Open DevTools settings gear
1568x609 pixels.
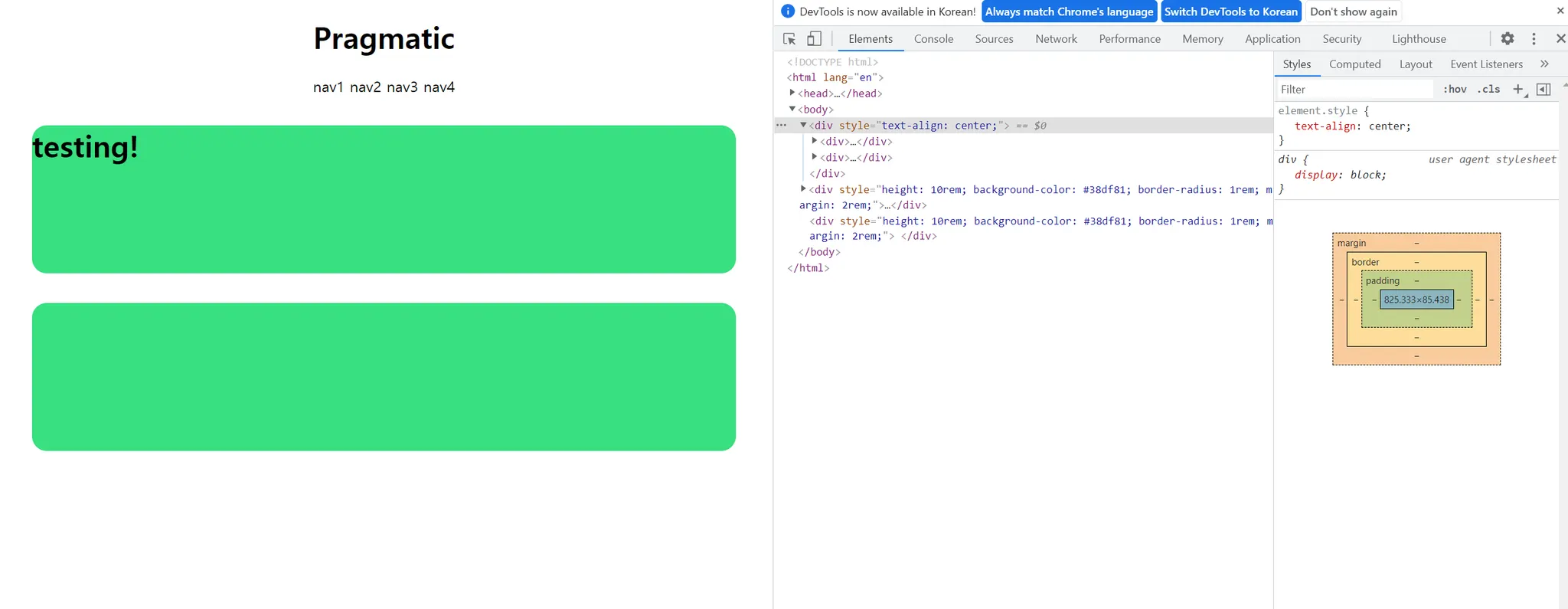click(x=1507, y=39)
